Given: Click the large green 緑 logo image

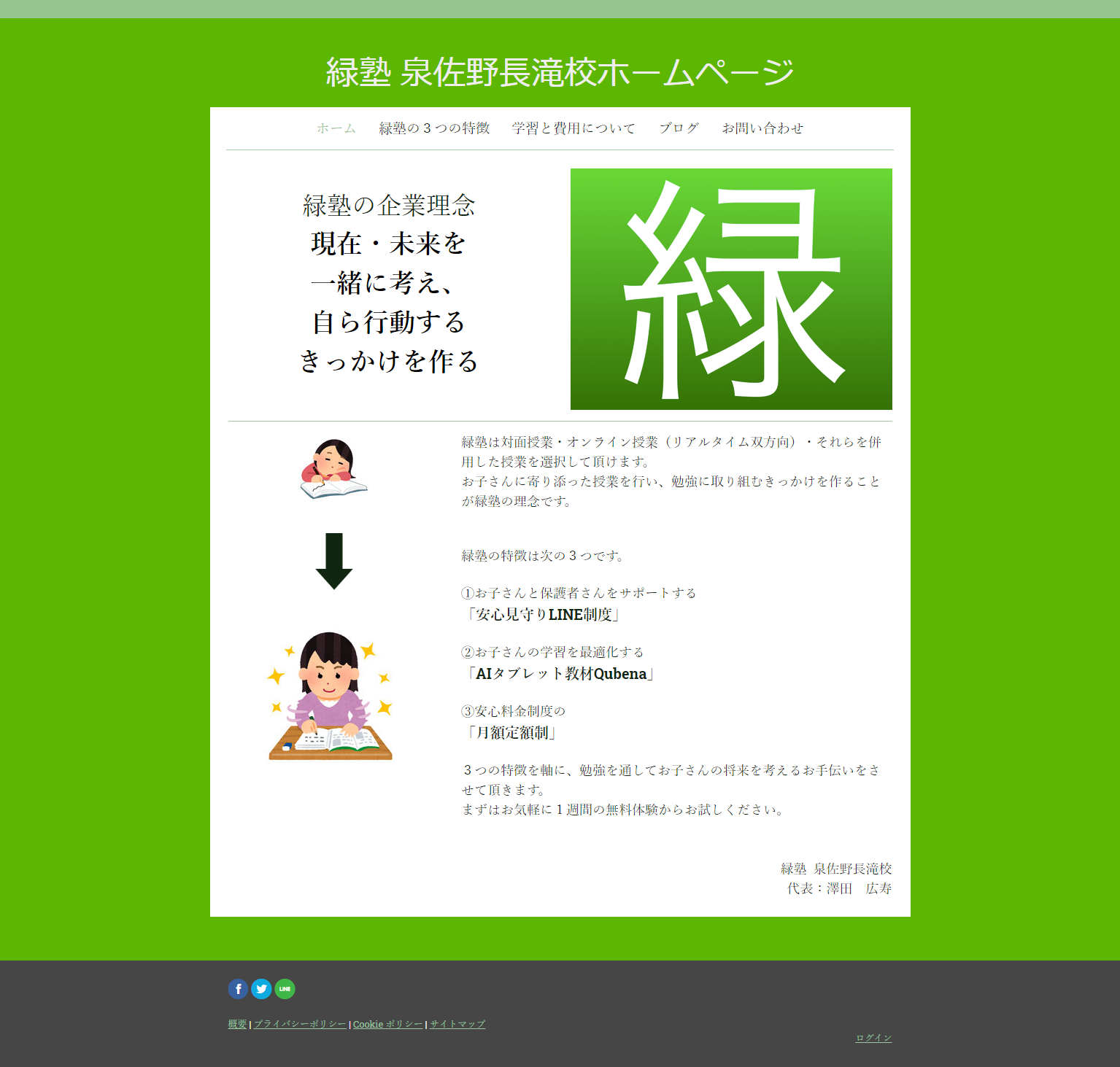Looking at the screenshot, I should [x=730, y=288].
